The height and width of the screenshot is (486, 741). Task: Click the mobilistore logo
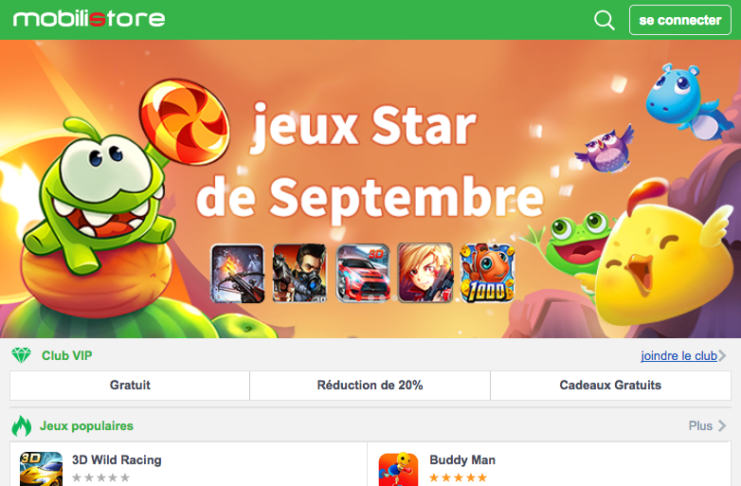[x=89, y=19]
